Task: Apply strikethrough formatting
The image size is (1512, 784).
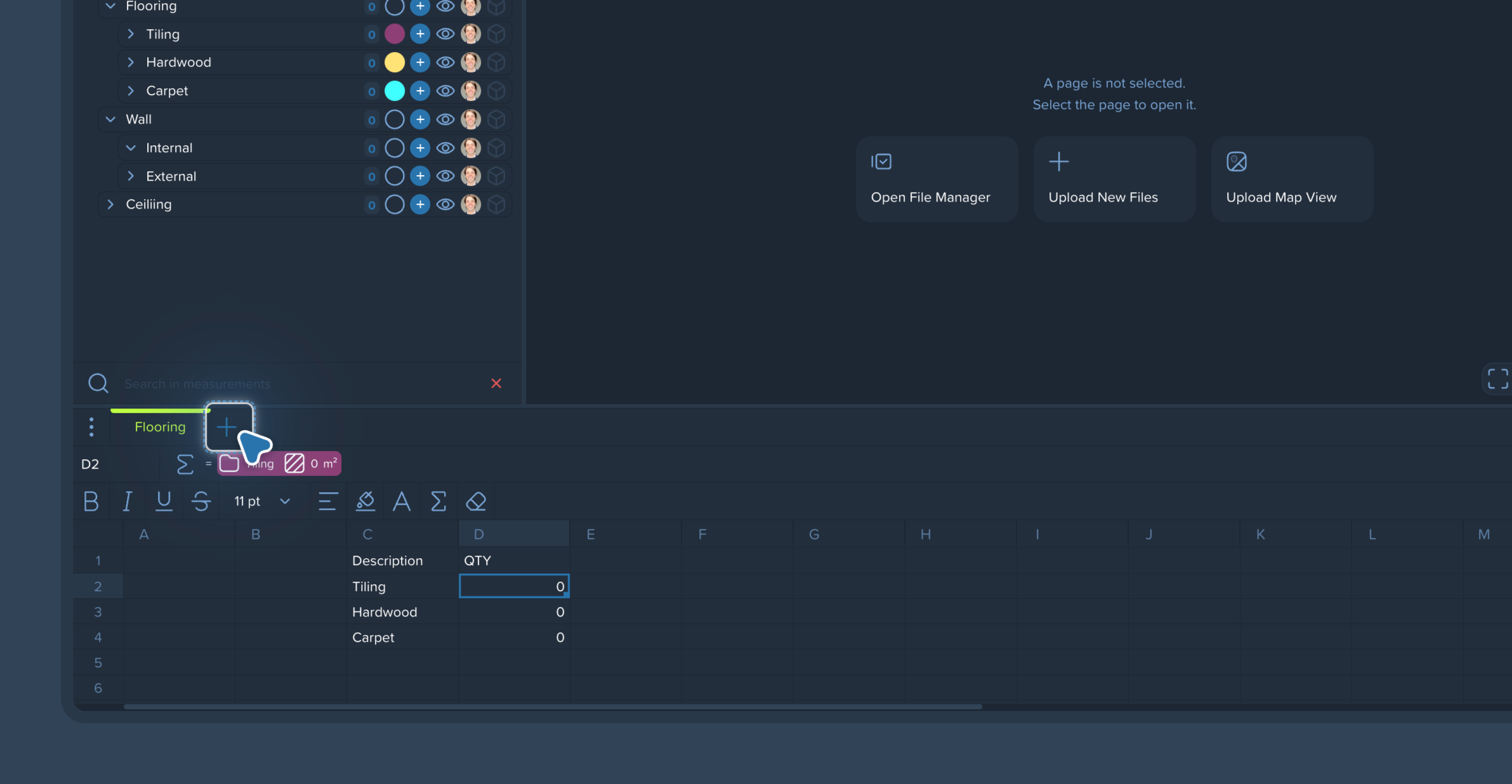Action: [201, 501]
